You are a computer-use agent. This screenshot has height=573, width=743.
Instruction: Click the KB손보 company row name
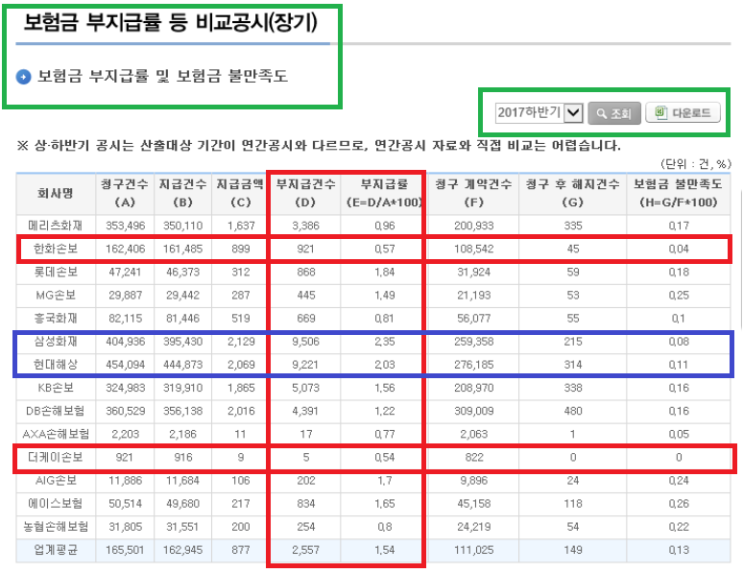pos(55,388)
